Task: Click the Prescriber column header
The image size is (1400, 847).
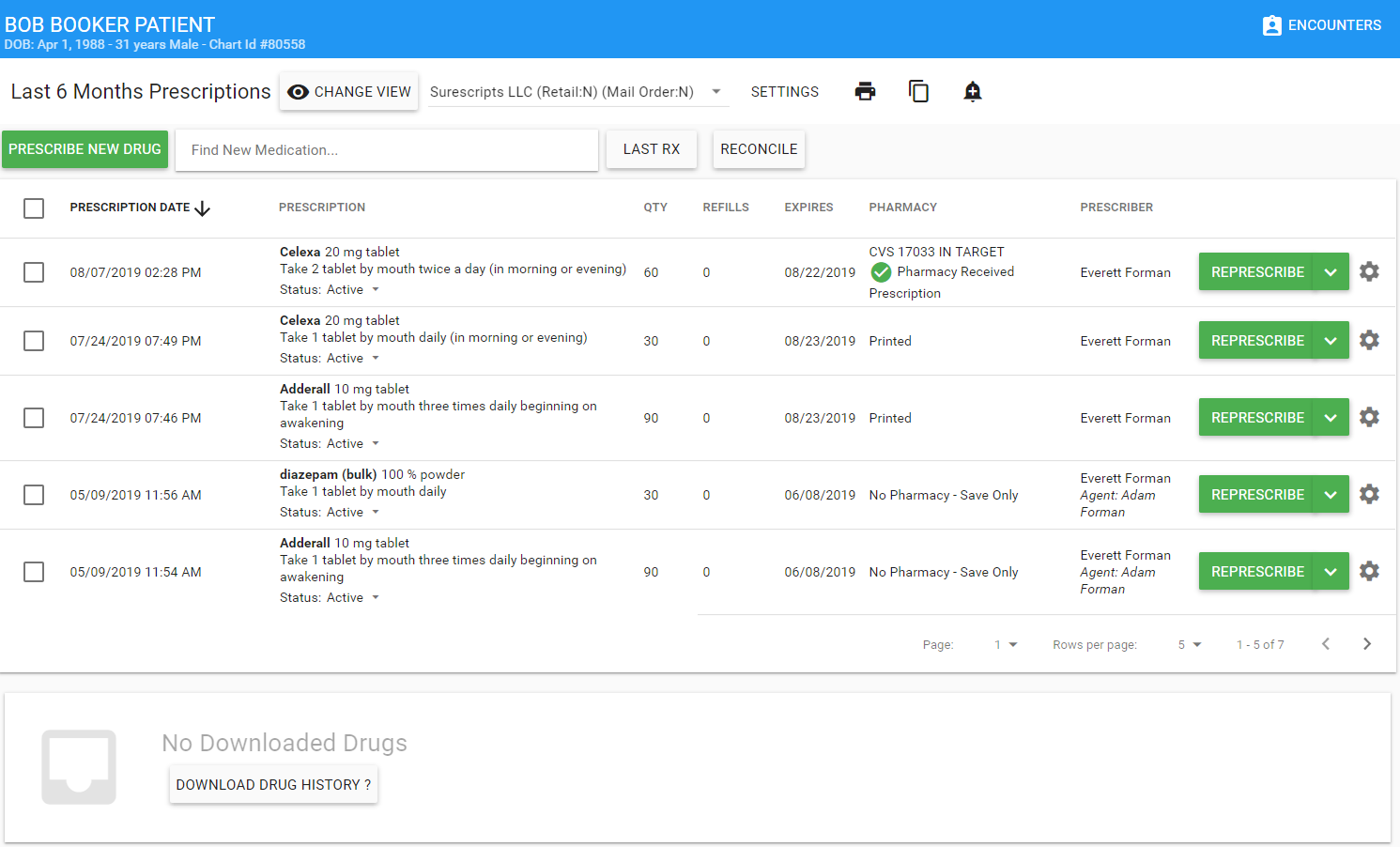Action: (x=1116, y=208)
